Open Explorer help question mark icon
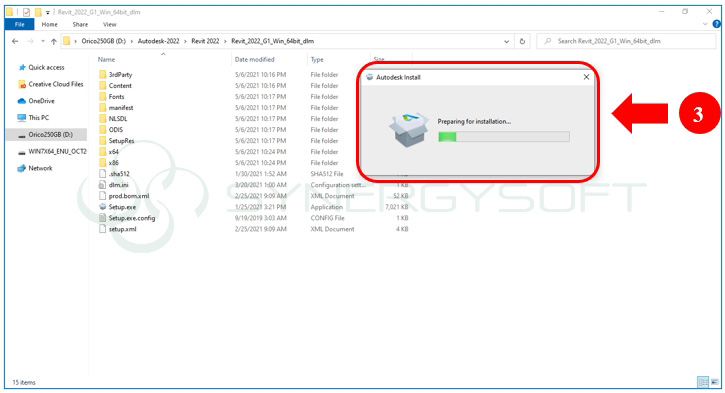This screenshot has width=725, height=393. 717,24
